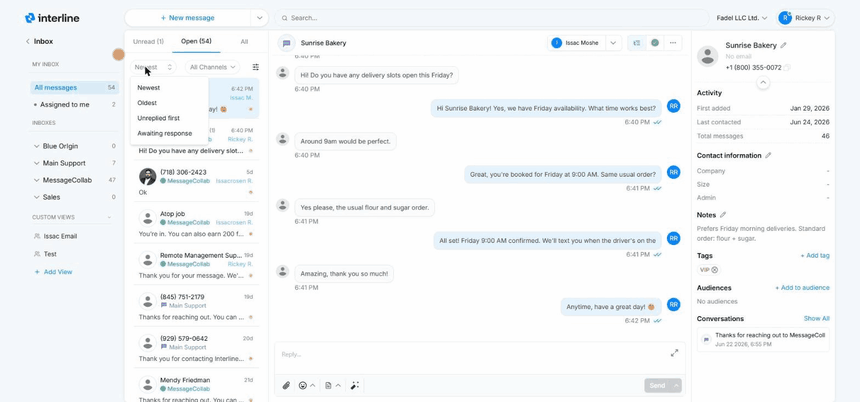The image size is (860, 402).
Task: Click the Sunrise Bakery channel icon in header
Action: (x=286, y=43)
